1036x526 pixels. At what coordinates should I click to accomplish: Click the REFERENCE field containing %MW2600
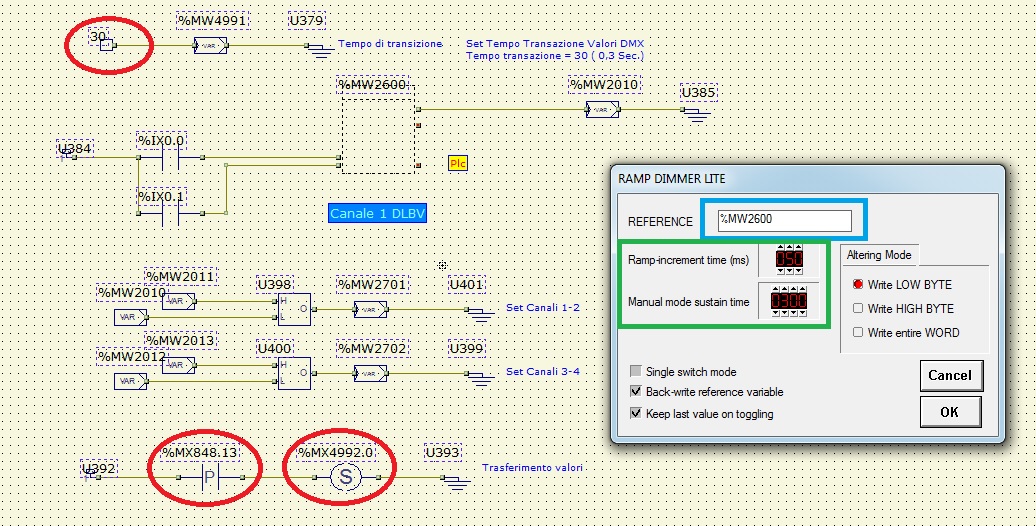[x=785, y=221]
